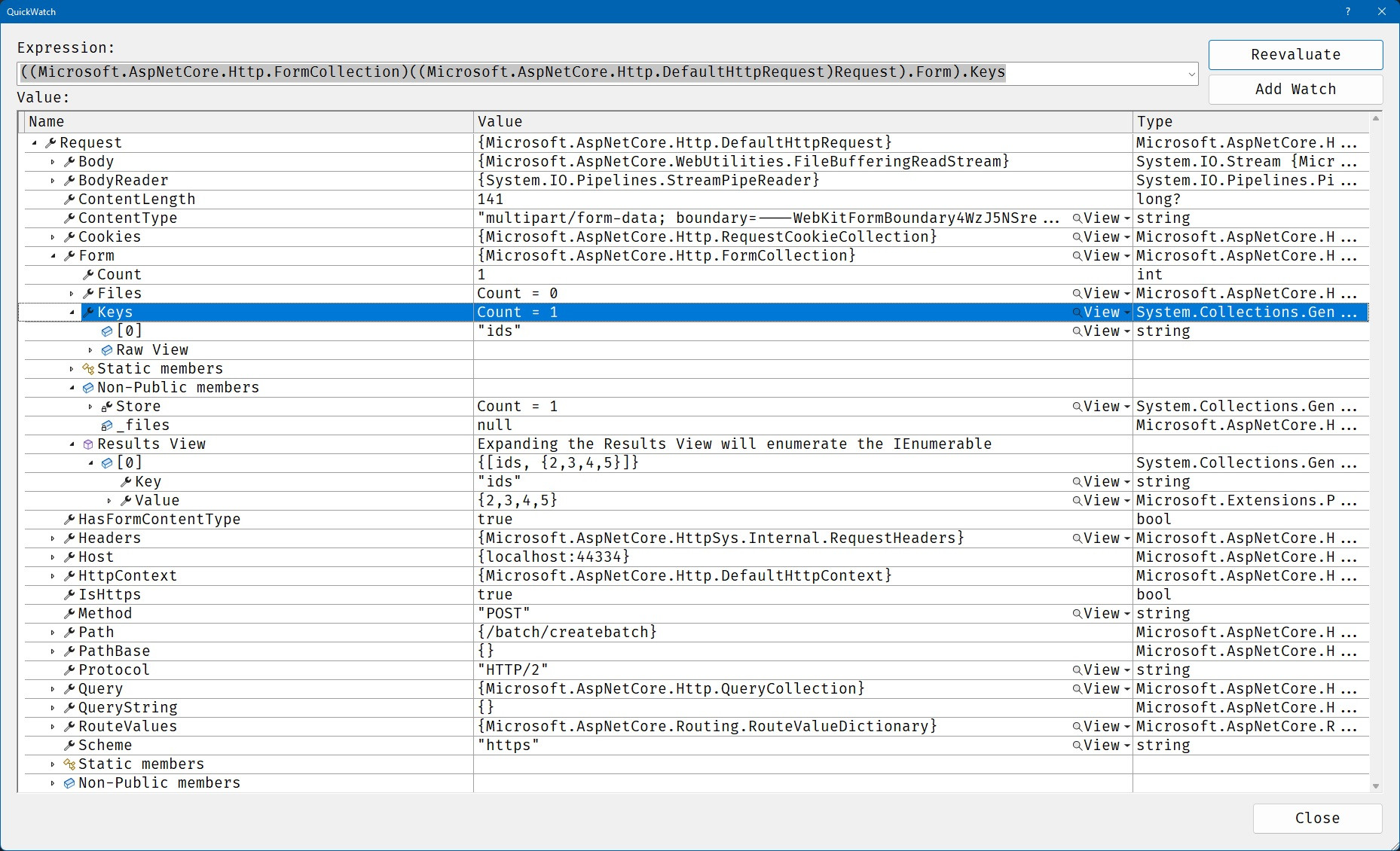Collapse the Form property node
The image size is (1400, 851).
point(53,256)
